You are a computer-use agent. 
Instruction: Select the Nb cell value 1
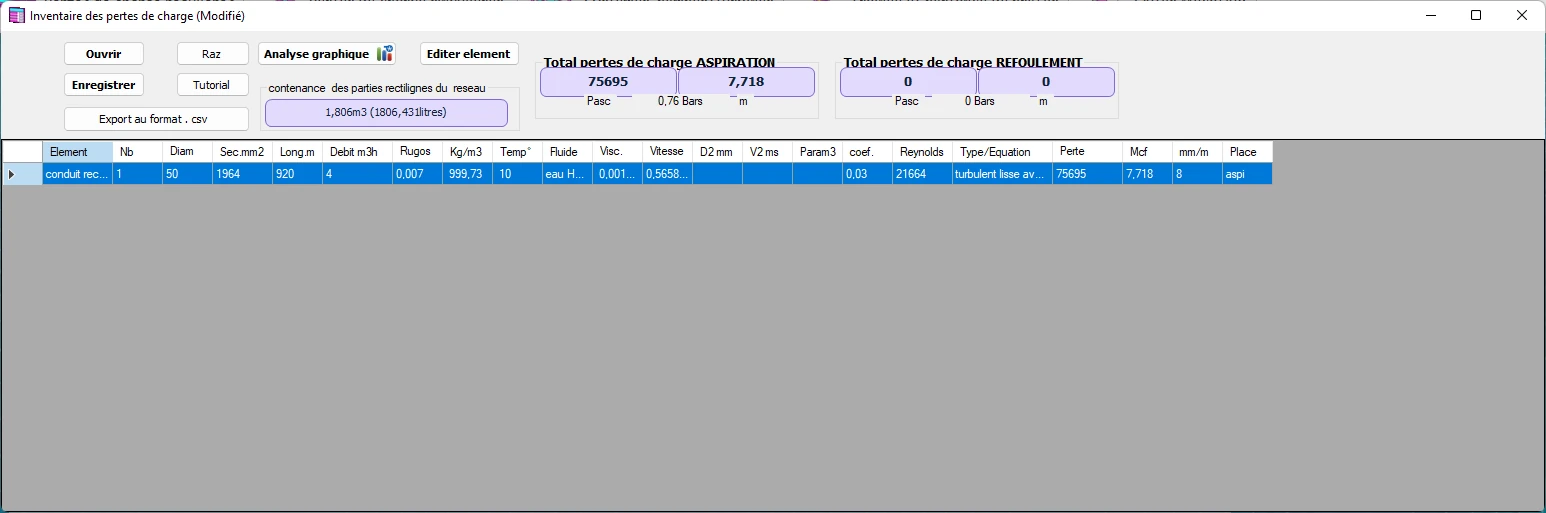137,174
